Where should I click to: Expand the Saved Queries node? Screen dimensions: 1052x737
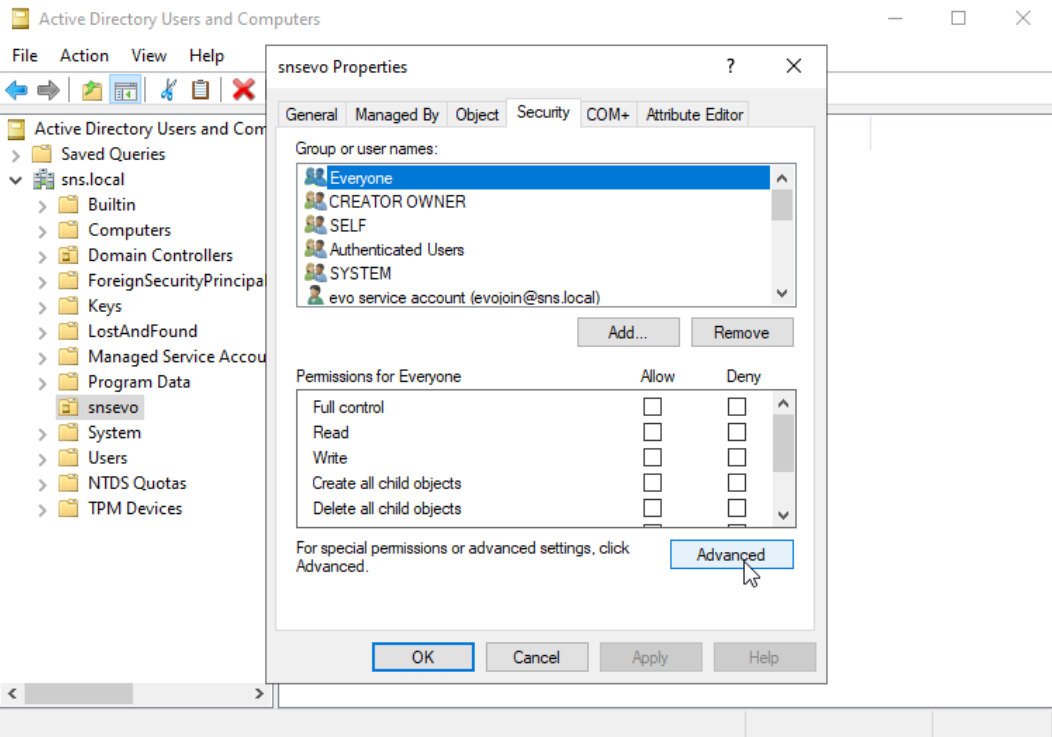pyautogui.click(x=16, y=156)
